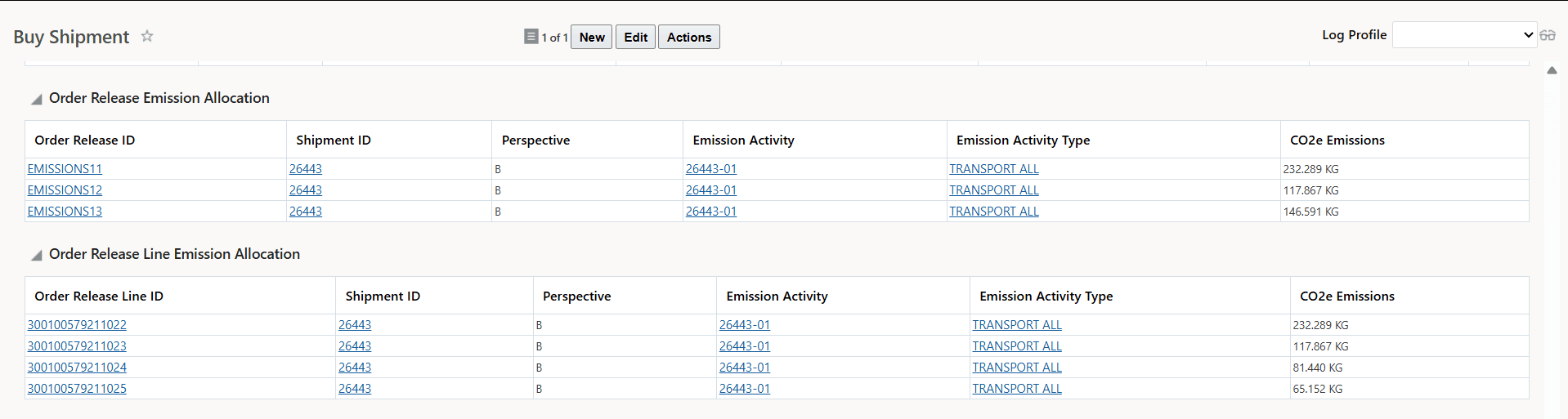Viewport: 1568px width, 419px height.
Task: Open order release EMISSIONS12 link
Action: click(65, 190)
